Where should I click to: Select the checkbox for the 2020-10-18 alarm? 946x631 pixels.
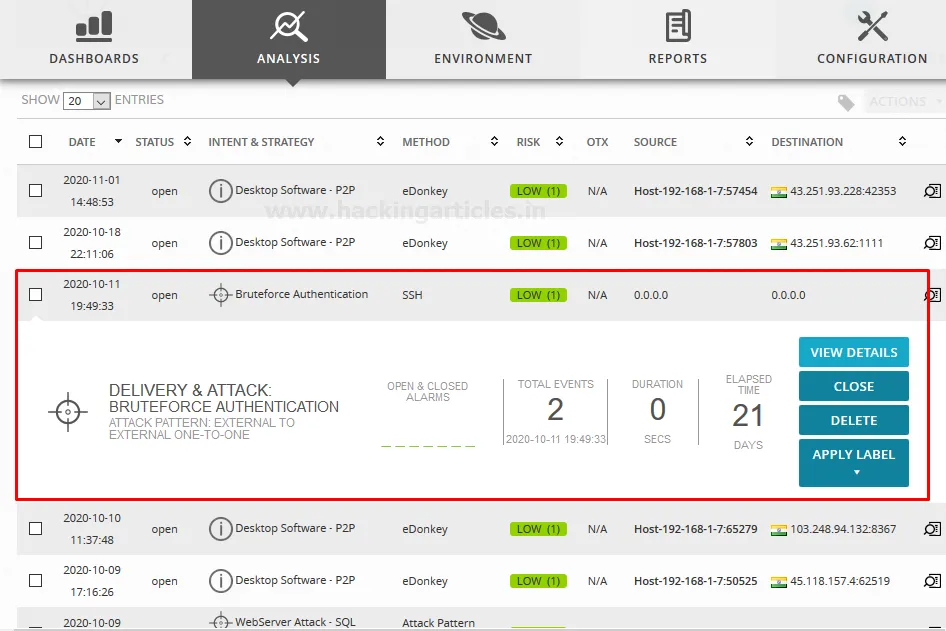(x=35, y=242)
